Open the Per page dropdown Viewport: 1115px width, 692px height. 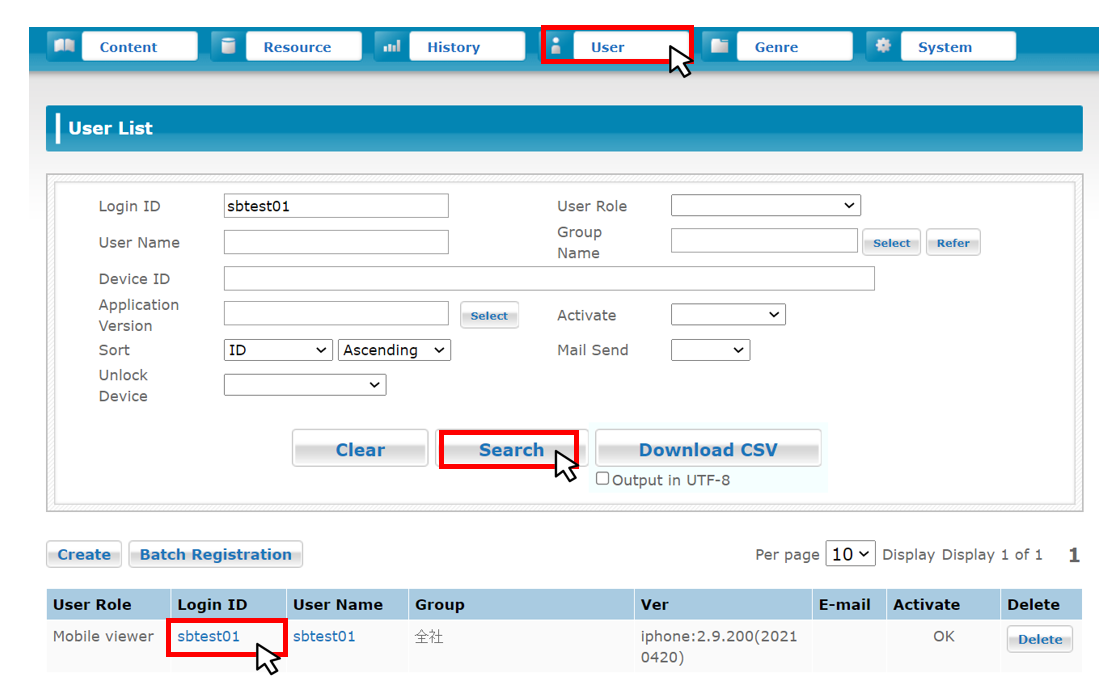click(x=850, y=554)
